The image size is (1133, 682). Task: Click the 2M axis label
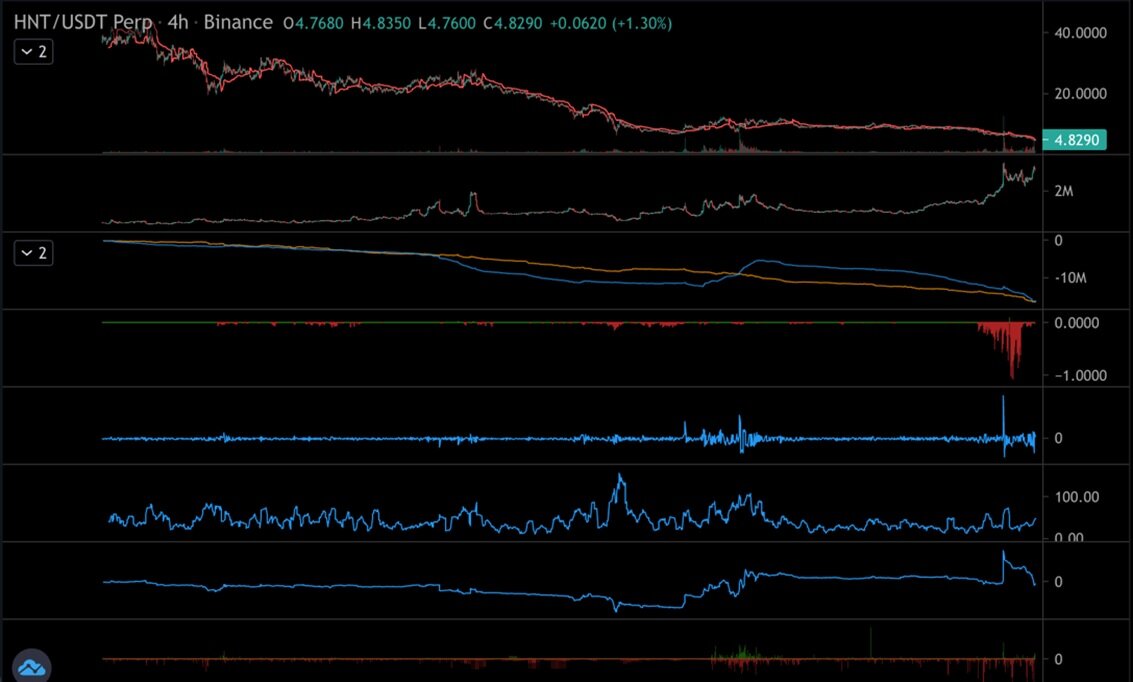(1065, 190)
